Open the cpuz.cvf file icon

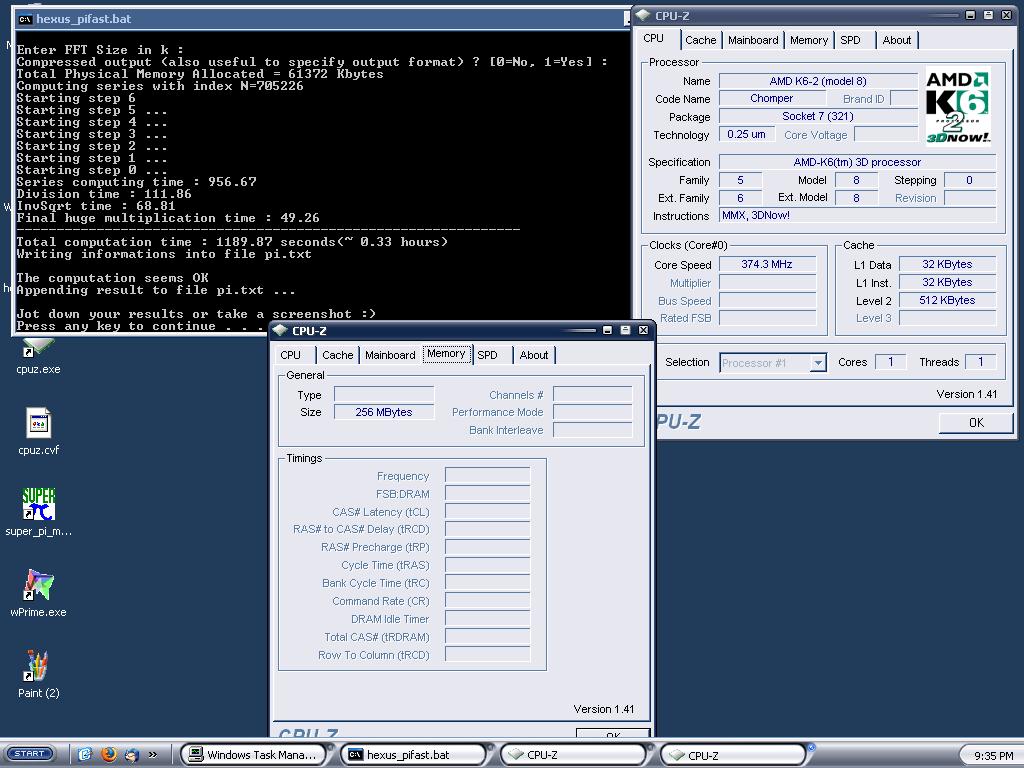38,431
